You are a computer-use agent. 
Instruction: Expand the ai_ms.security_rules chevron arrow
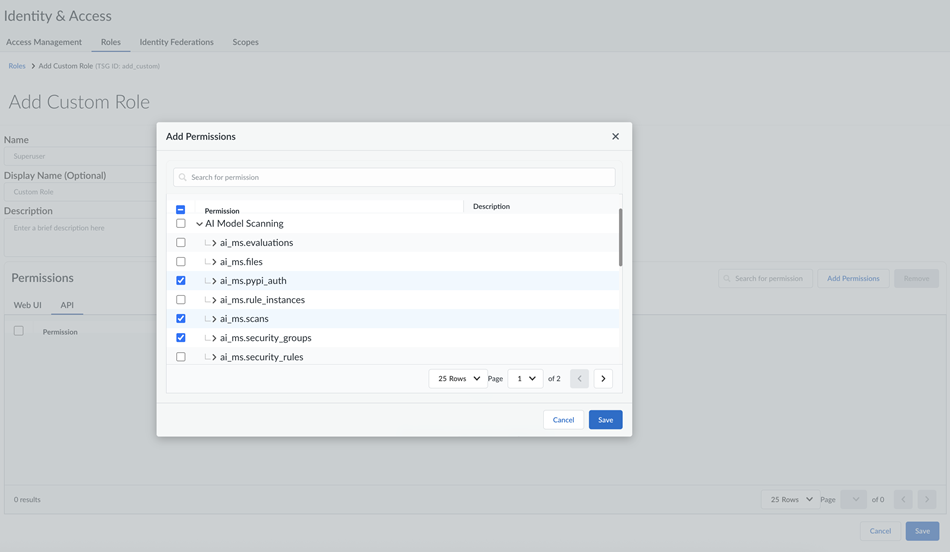click(214, 357)
